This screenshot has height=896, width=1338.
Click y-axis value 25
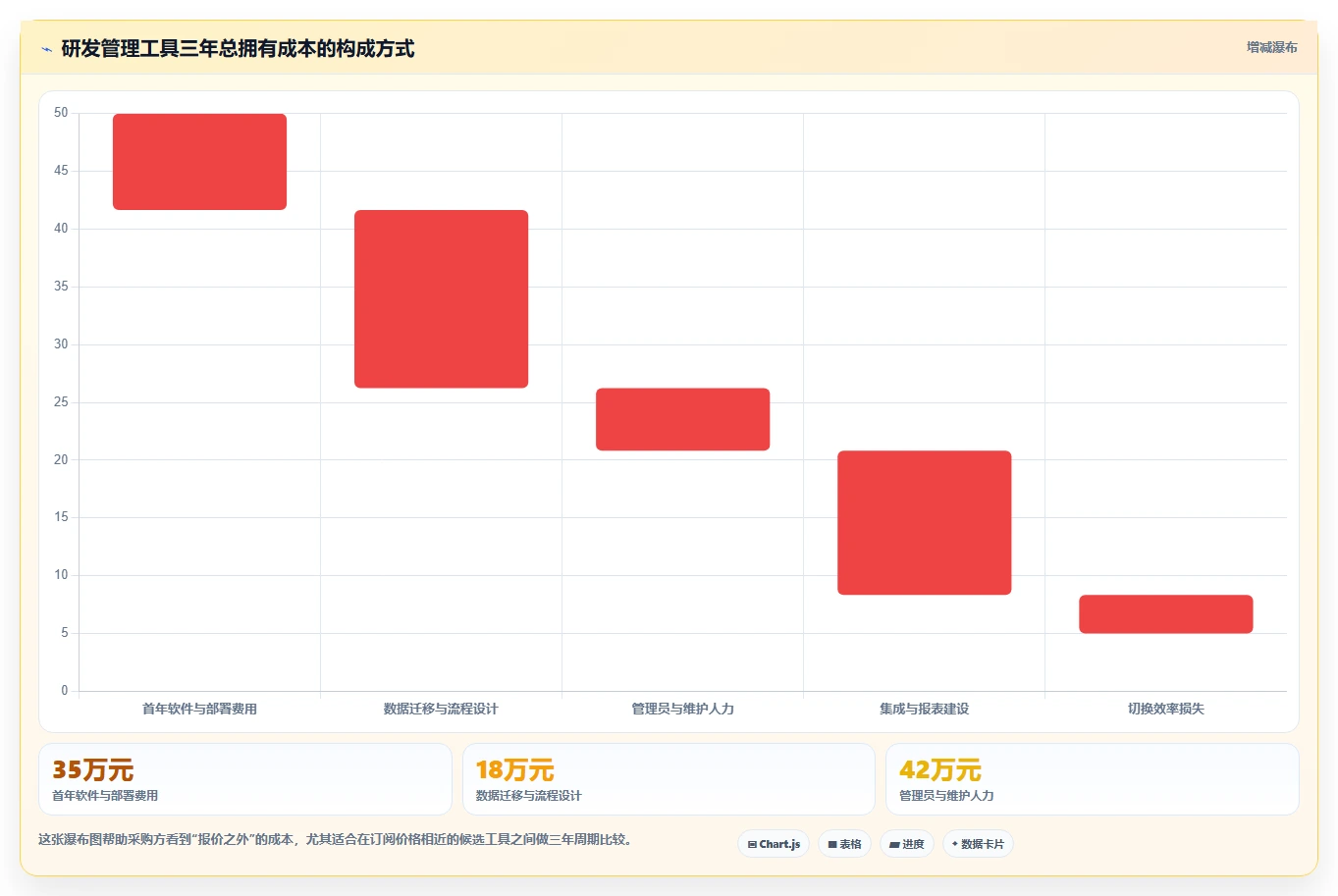(x=61, y=402)
